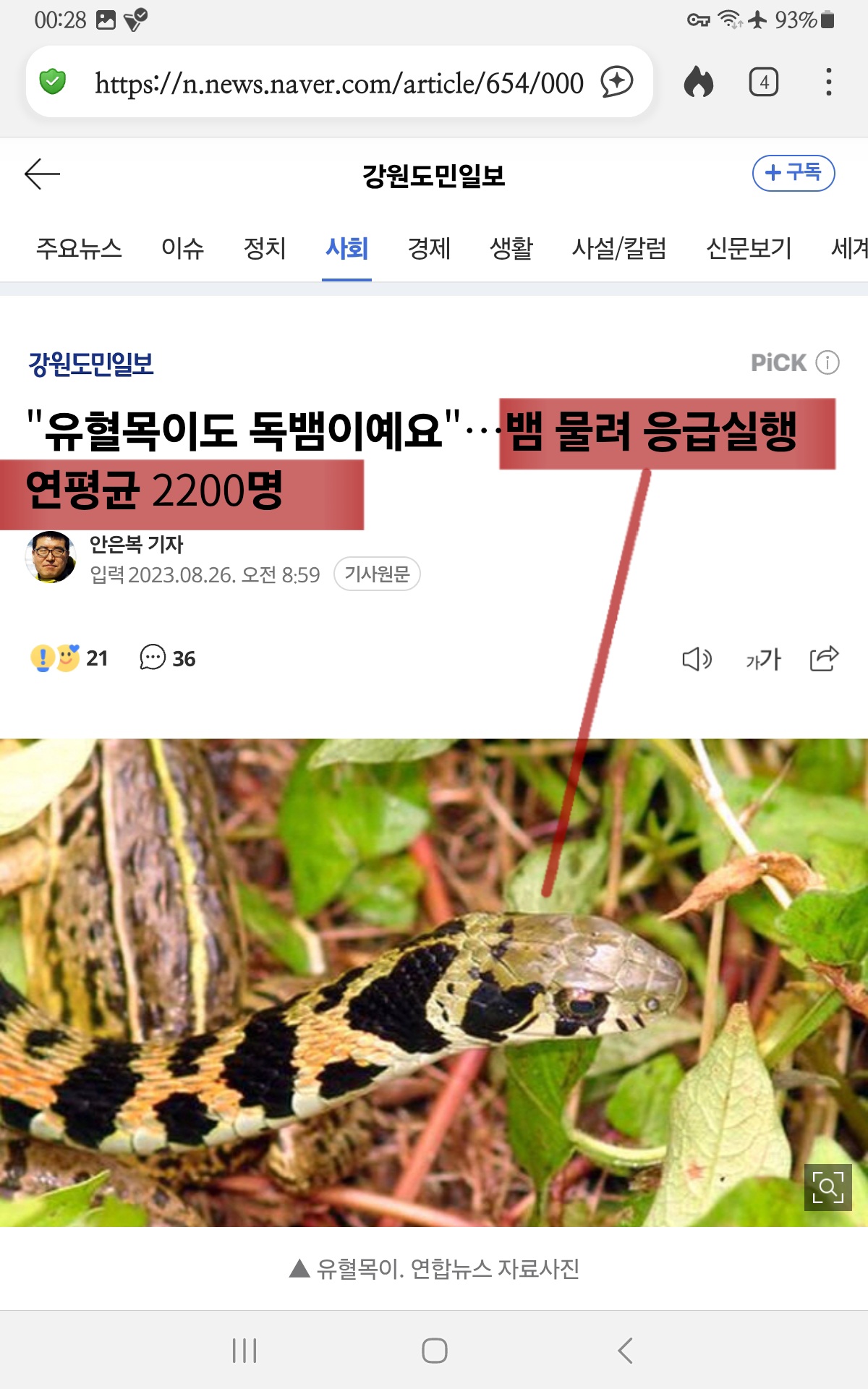Change font size with 가가 icon
The height and width of the screenshot is (1389, 868).
pyautogui.click(x=763, y=658)
